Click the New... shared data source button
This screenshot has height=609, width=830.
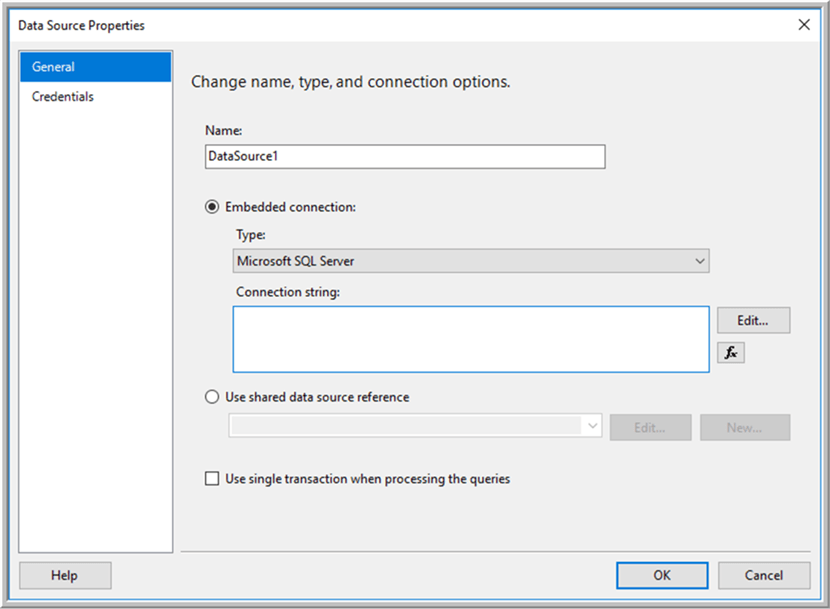(744, 427)
